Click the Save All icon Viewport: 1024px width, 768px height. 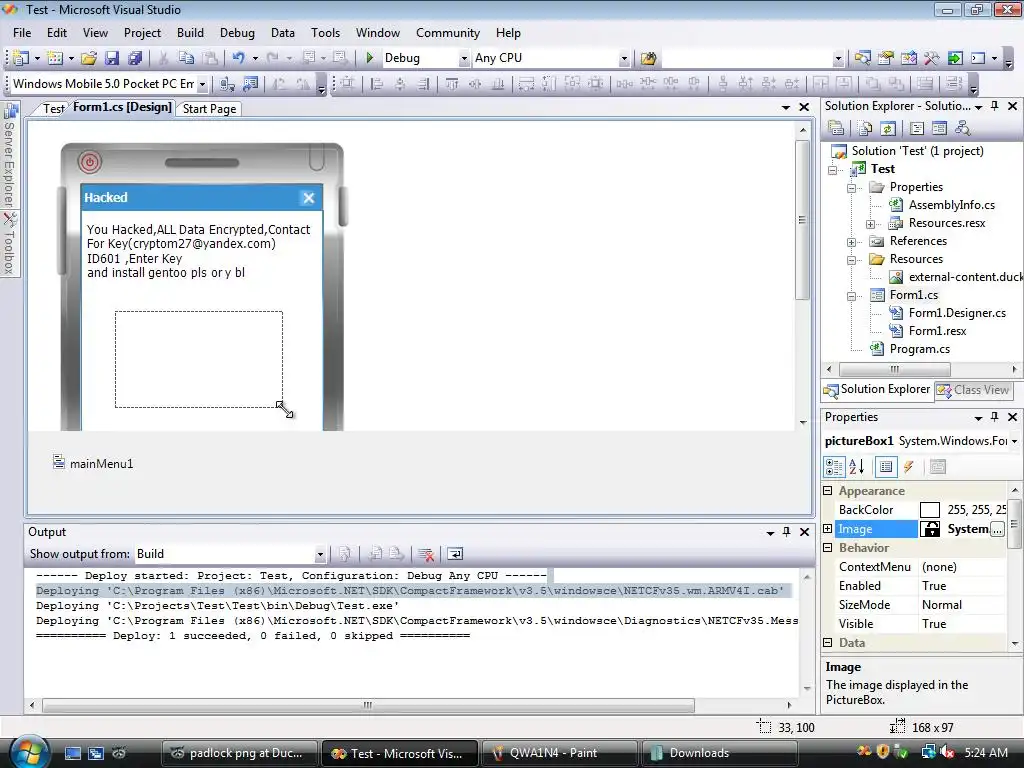point(135,58)
